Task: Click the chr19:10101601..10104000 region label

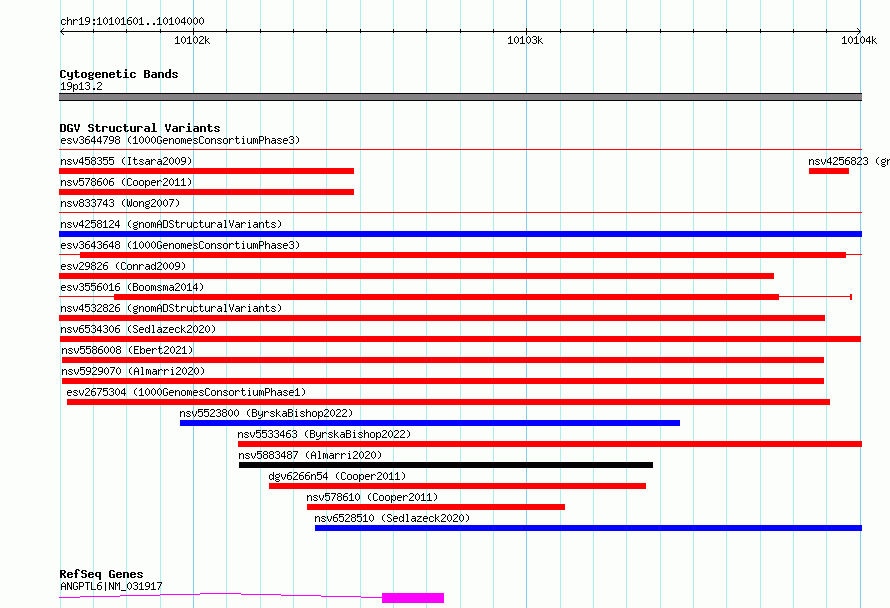Action: pyautogui.click(x=132, y=21)
